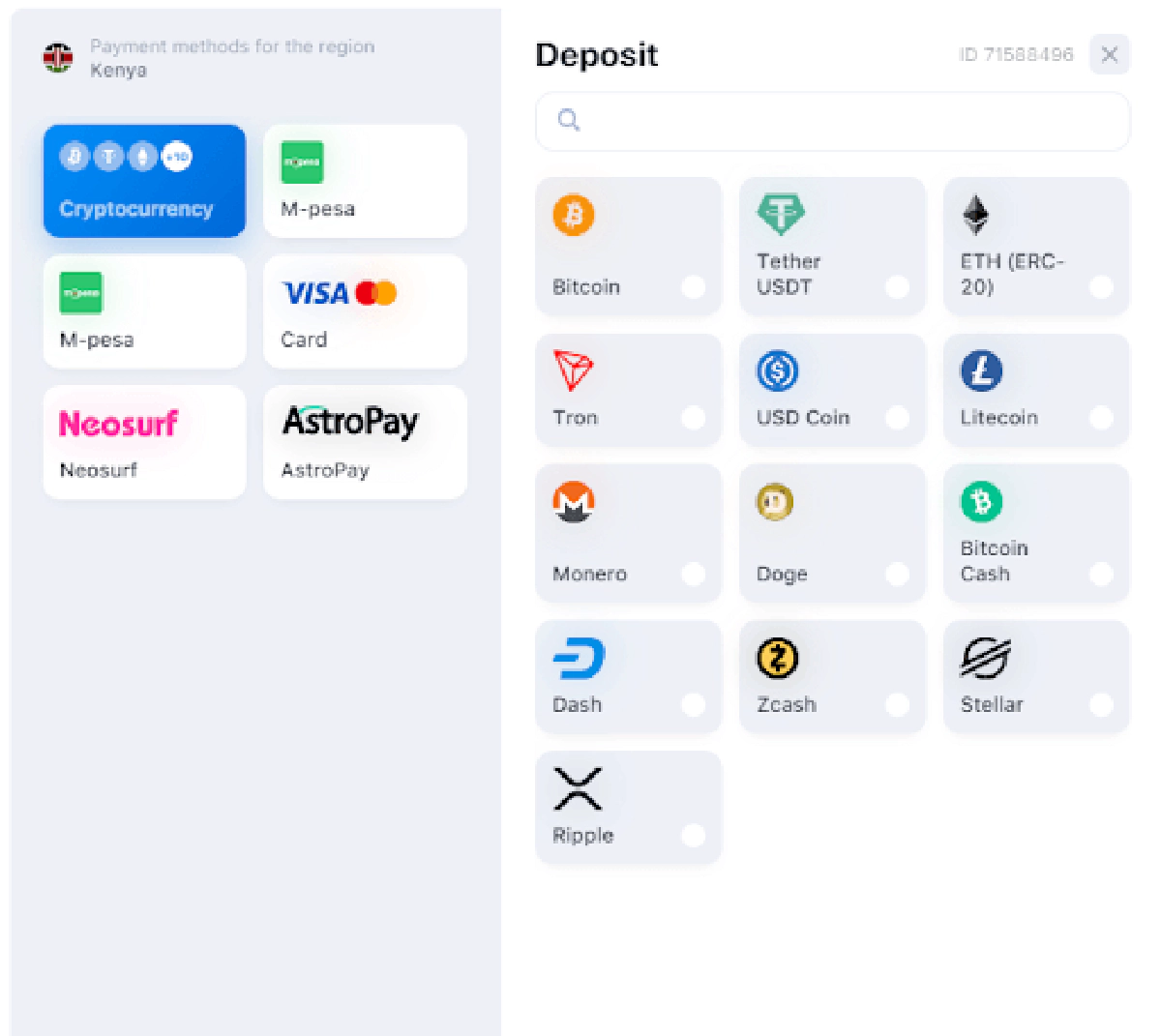Select the Bitcoin radio button
1161x1036 pixels.
pyautogui.click(x=694, y=286)
